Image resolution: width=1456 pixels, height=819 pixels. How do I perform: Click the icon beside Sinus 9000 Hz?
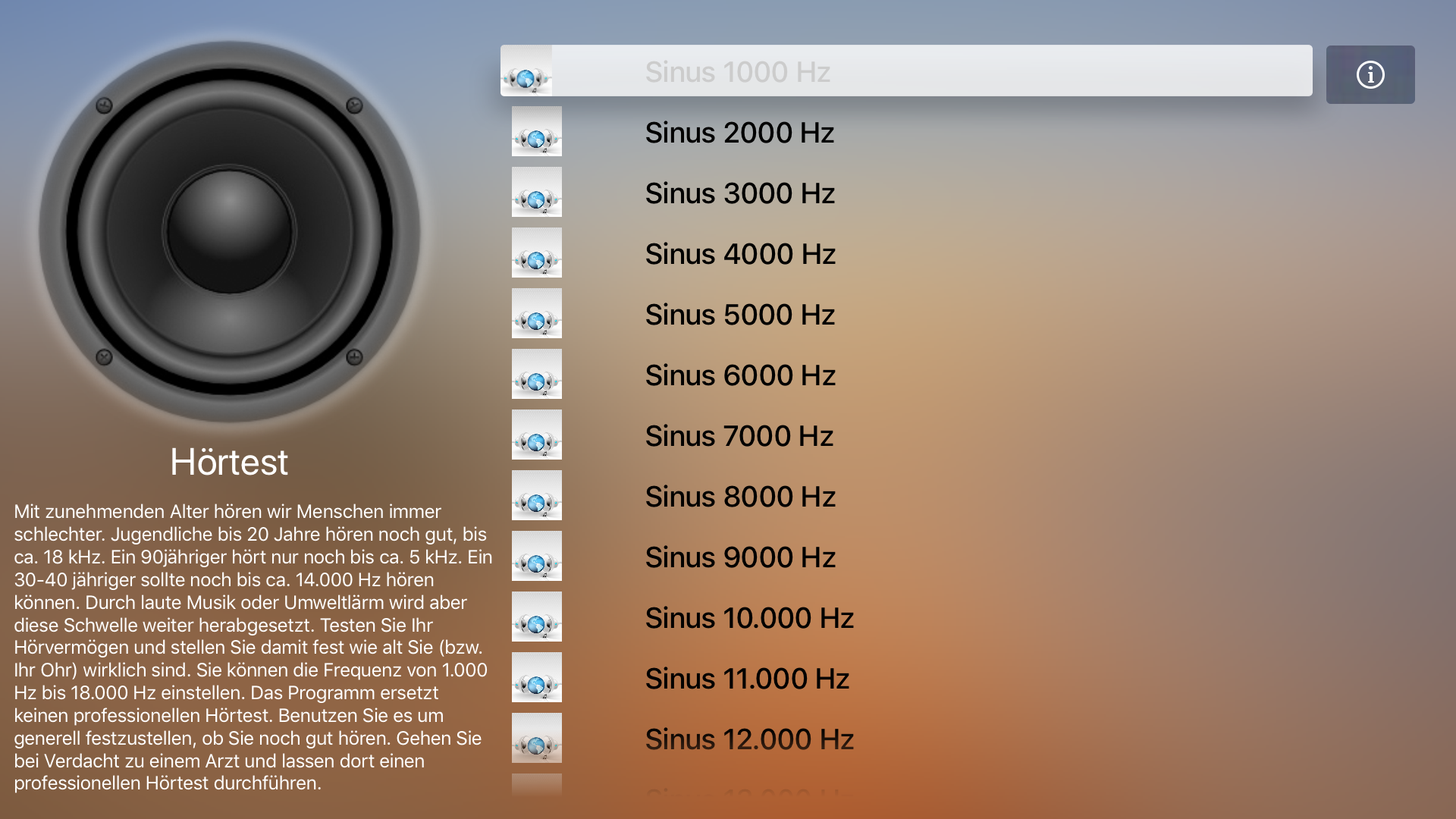(x=537, y=556)
